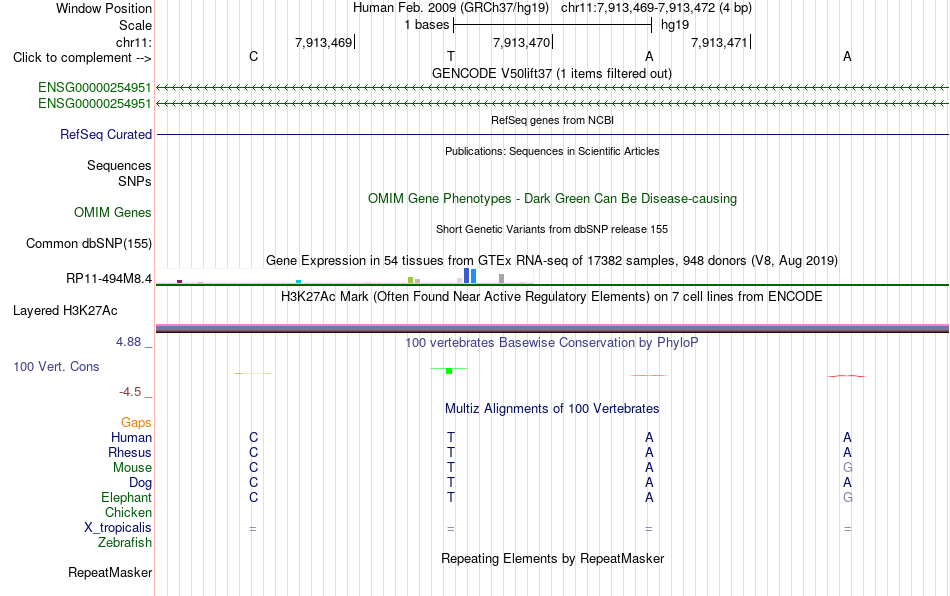This screenshot has height=596, width=950.
Task: Click the 4.88 PhyloP upper scale value
Action: coord(128,342)
